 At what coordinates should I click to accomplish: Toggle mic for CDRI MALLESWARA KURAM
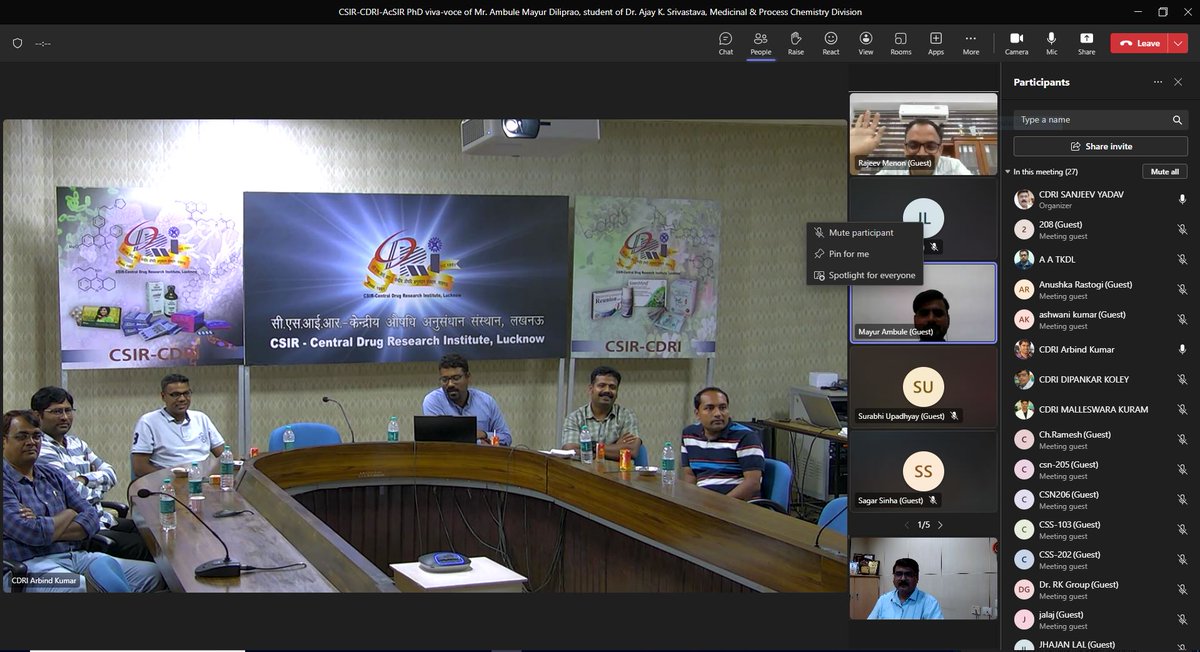(x=1182, y=410)
